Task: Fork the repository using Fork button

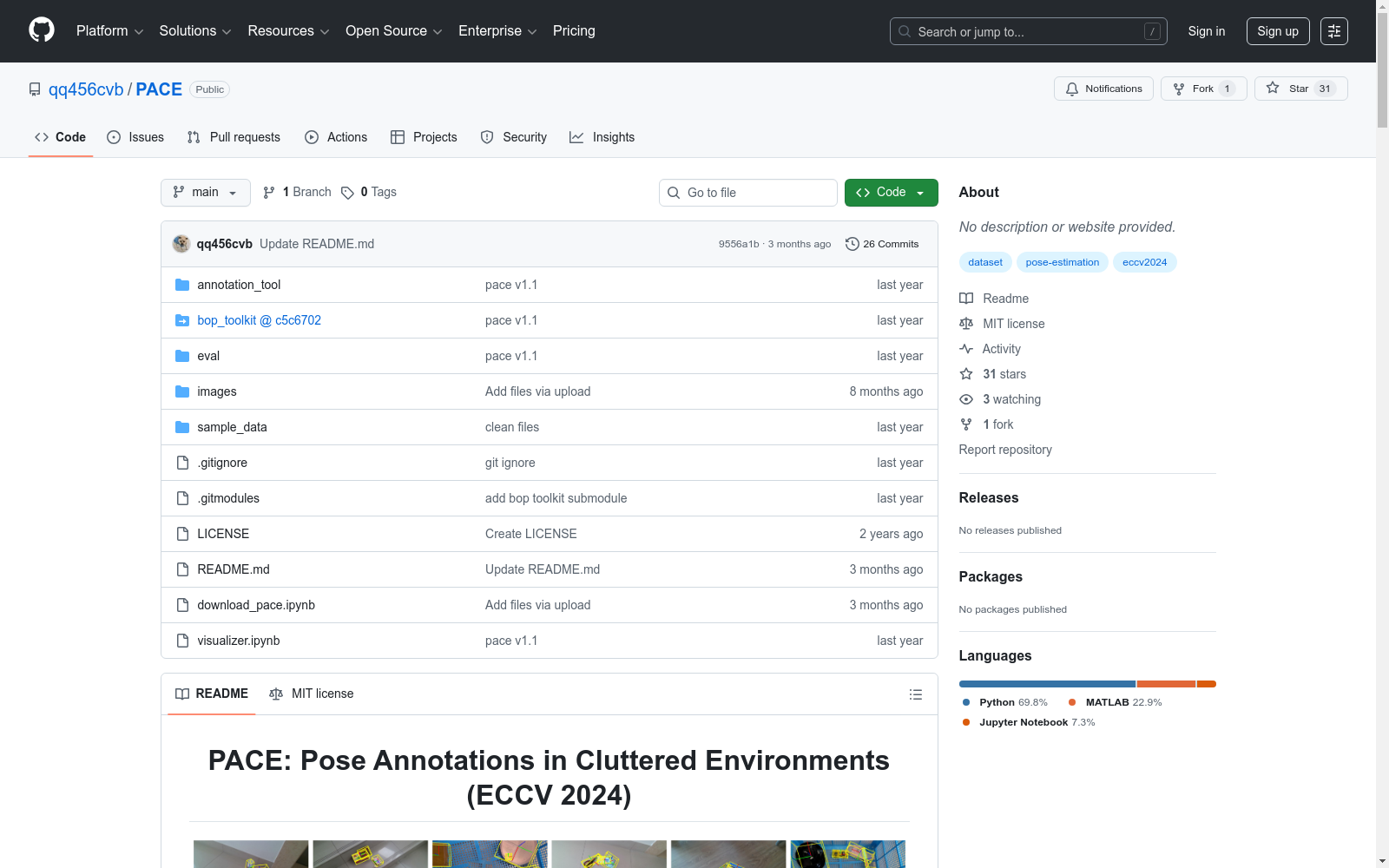Action: (x=1203, y=89)
